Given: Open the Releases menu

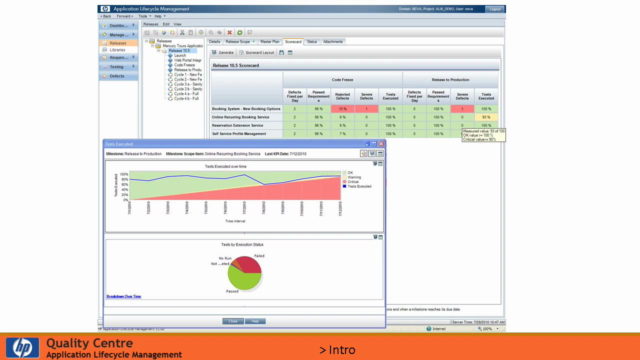Looking at the screenshot, I should [151, 24].
